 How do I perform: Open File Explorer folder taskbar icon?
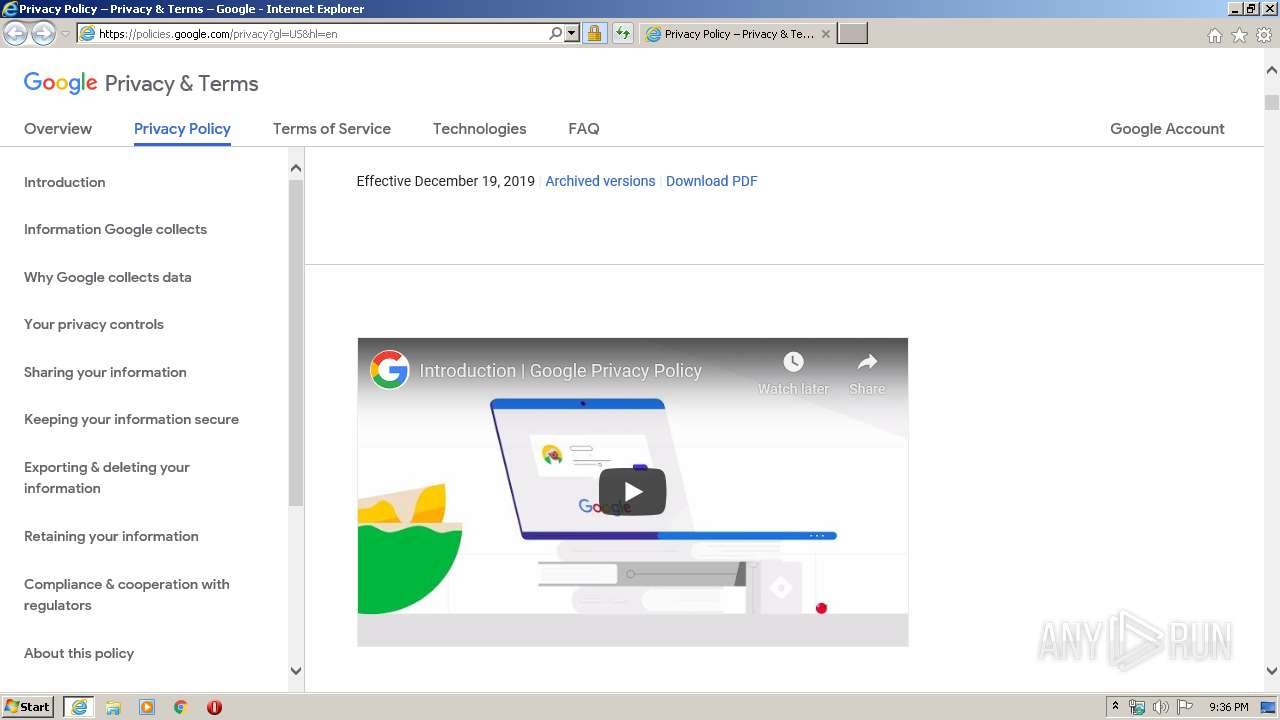(x=113, y=707)
